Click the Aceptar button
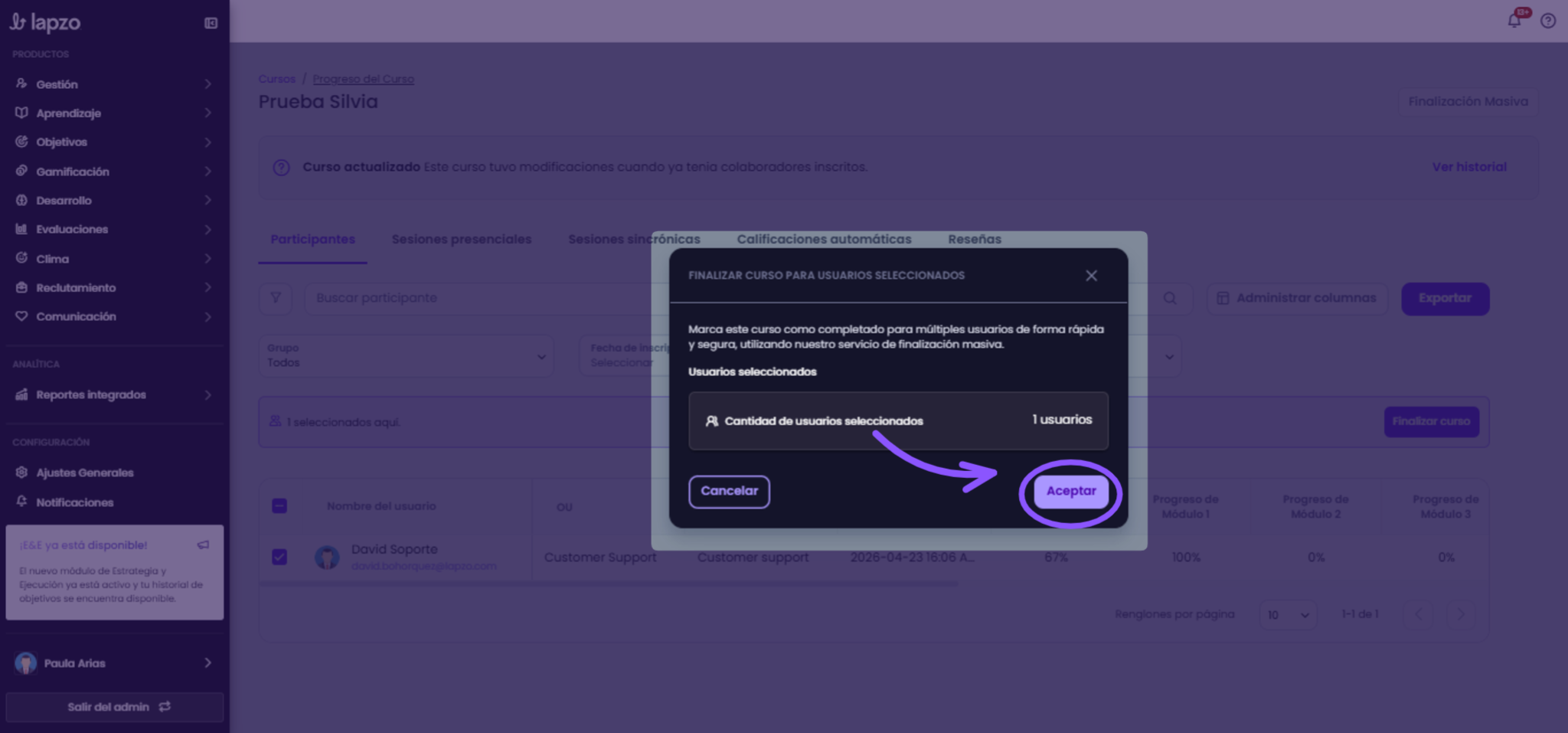Image resolution: width=1568 pixels, height=733 pixels. point(1070,491)
